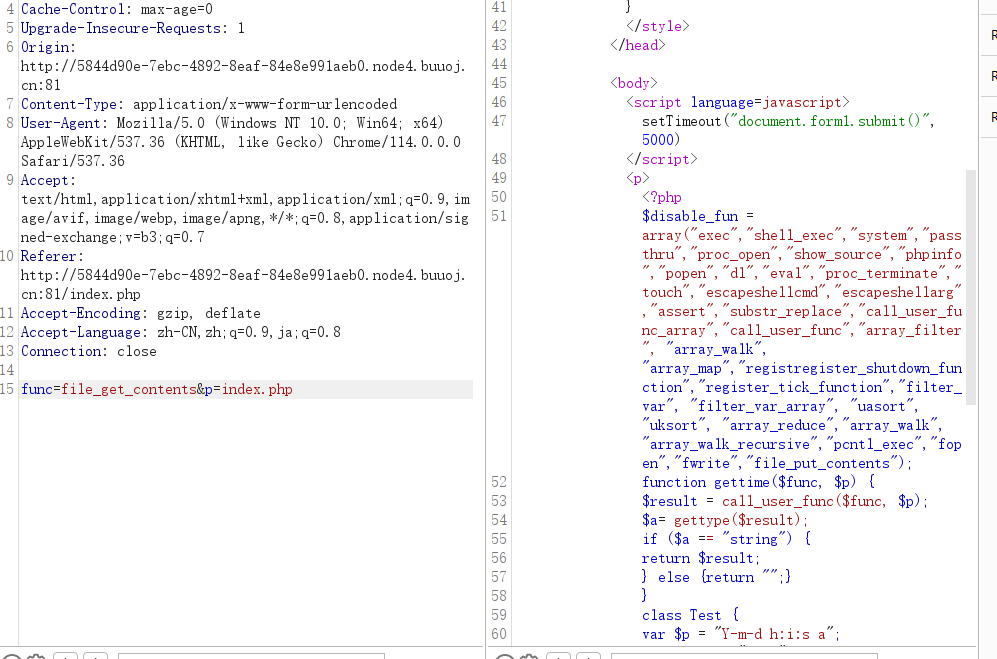The image size is (997, 659).
Task: Click the Accept-Language header line
Action: coord(181,332)
